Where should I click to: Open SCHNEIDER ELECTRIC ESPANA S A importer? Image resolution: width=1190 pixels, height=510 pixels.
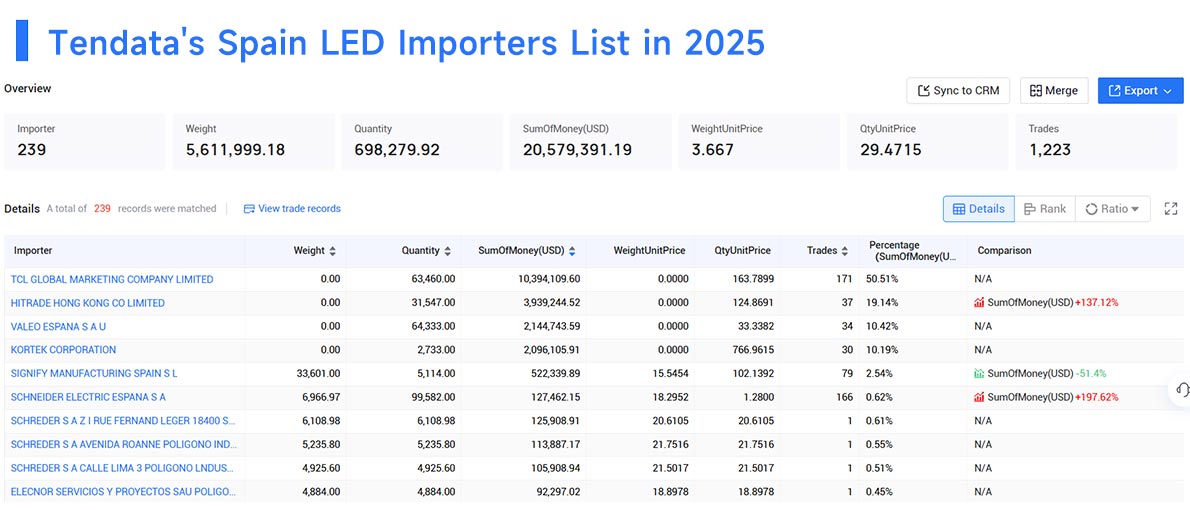point(88,397)
